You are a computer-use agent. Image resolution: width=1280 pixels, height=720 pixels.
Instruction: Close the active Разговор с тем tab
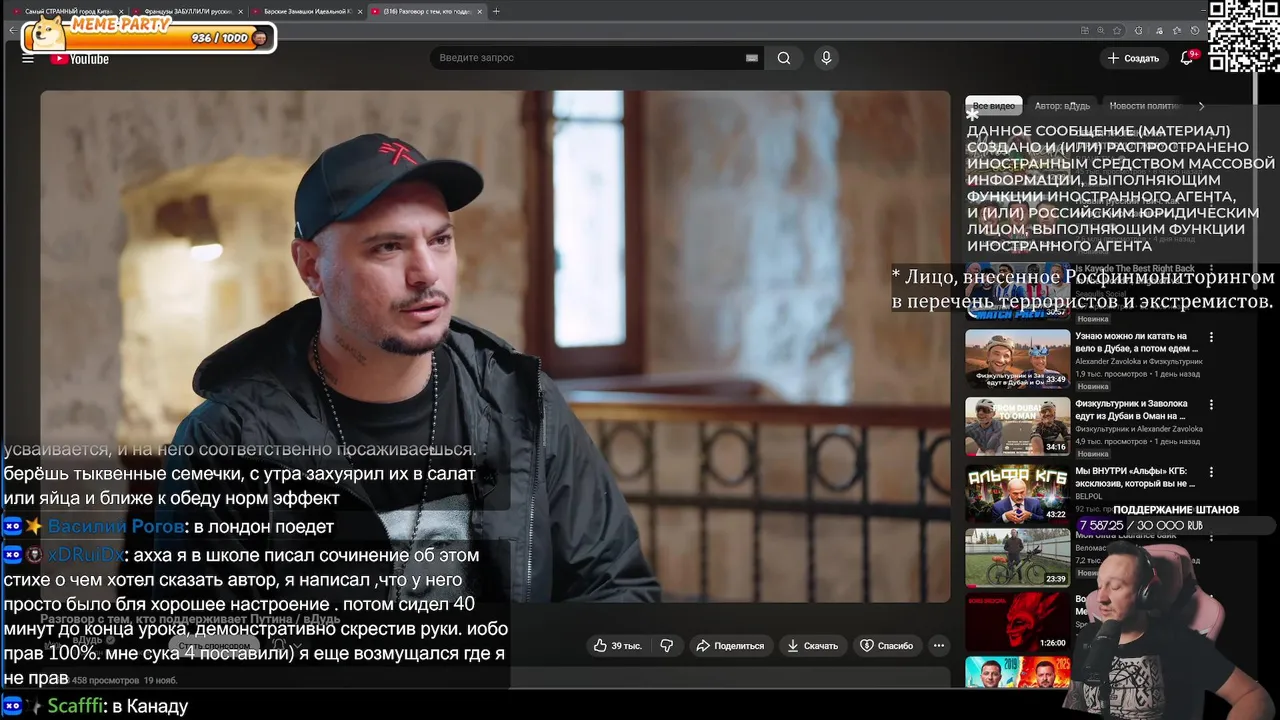[478, 11]
